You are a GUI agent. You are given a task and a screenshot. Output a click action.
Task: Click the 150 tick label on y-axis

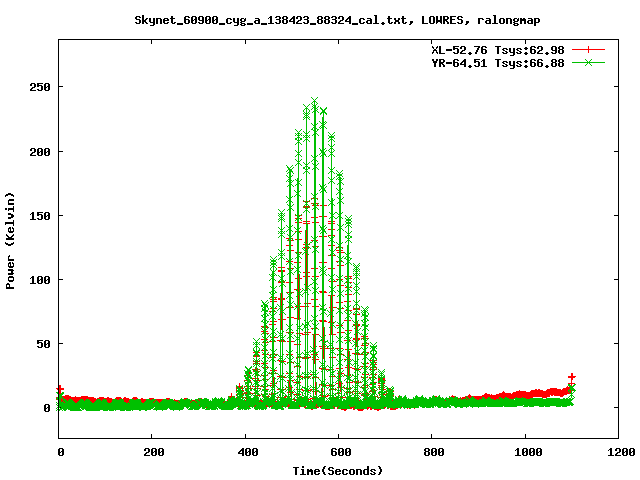tap(40, 216)
